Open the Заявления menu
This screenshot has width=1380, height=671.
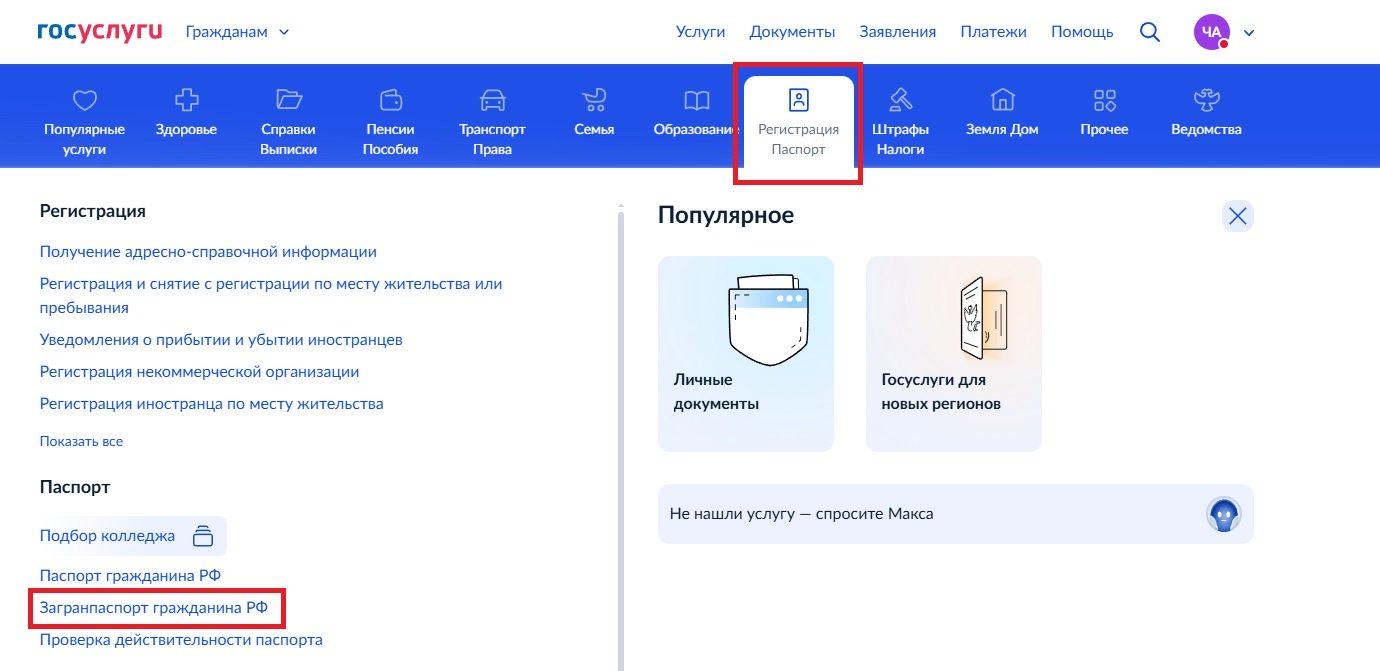click(x=898, y=32)
